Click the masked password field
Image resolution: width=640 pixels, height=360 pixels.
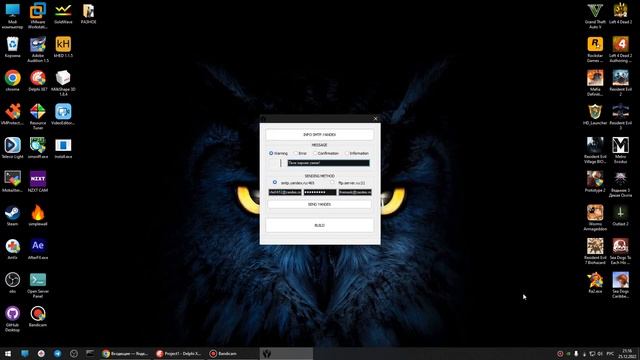(320, 192)
